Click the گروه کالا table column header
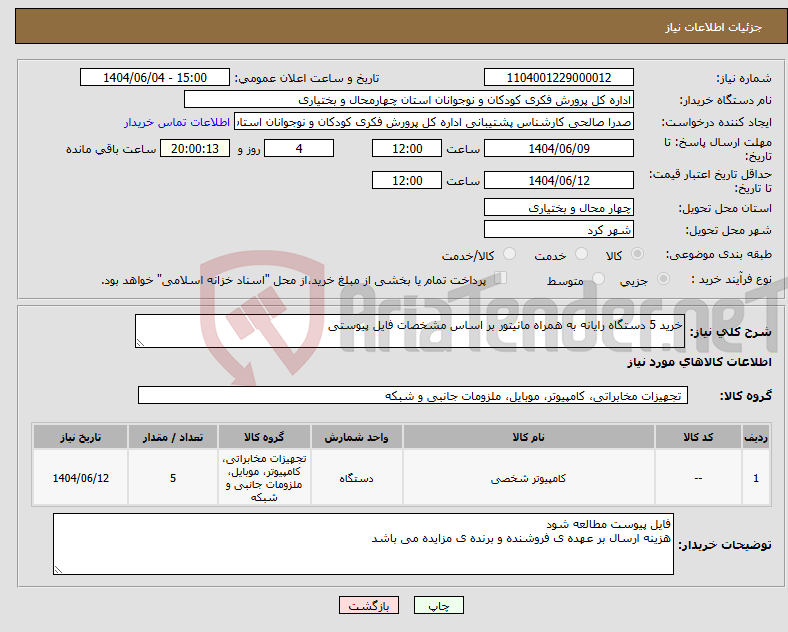The width and height of the screenshot is (788, 632). pos(264,437)
